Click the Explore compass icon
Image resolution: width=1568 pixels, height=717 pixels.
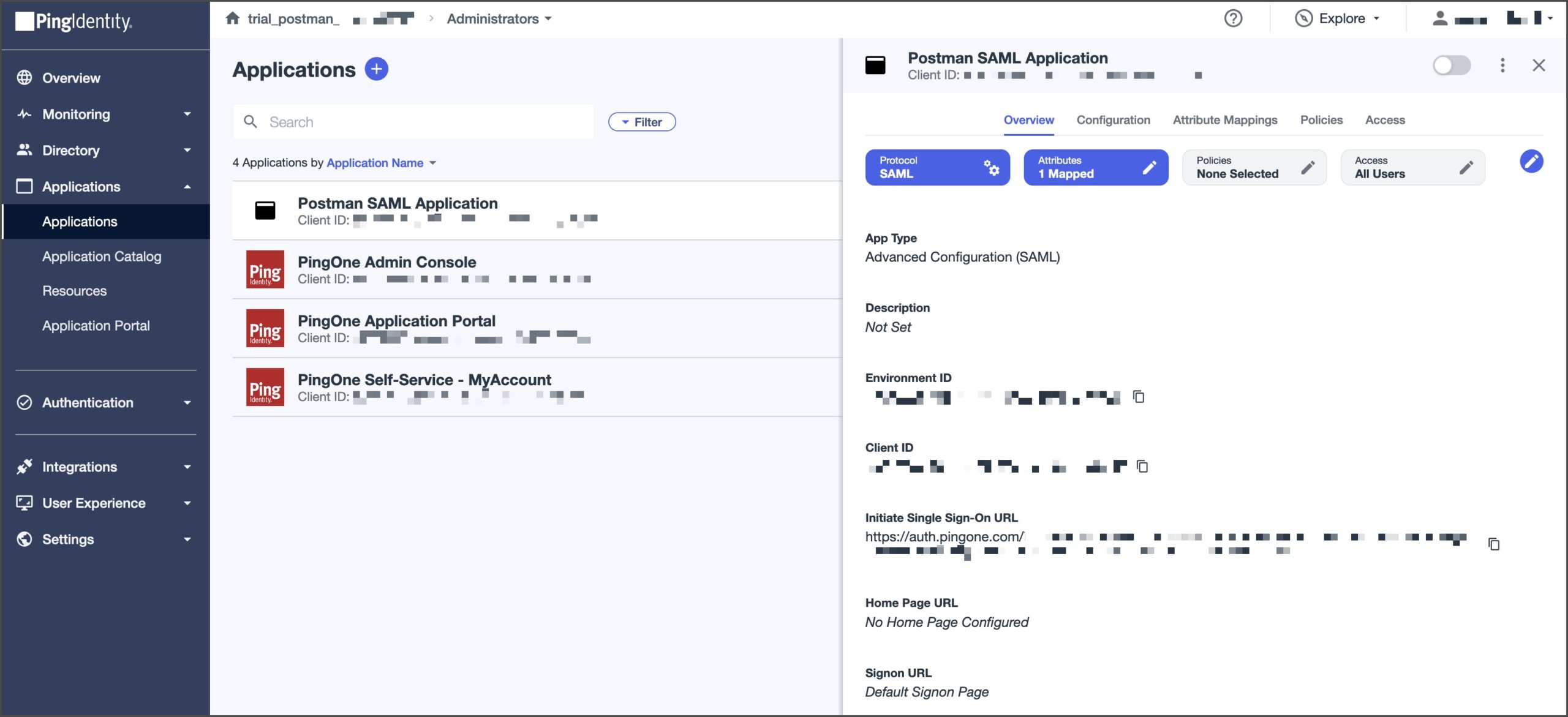pyautogui.click(x=1303, y=18)
